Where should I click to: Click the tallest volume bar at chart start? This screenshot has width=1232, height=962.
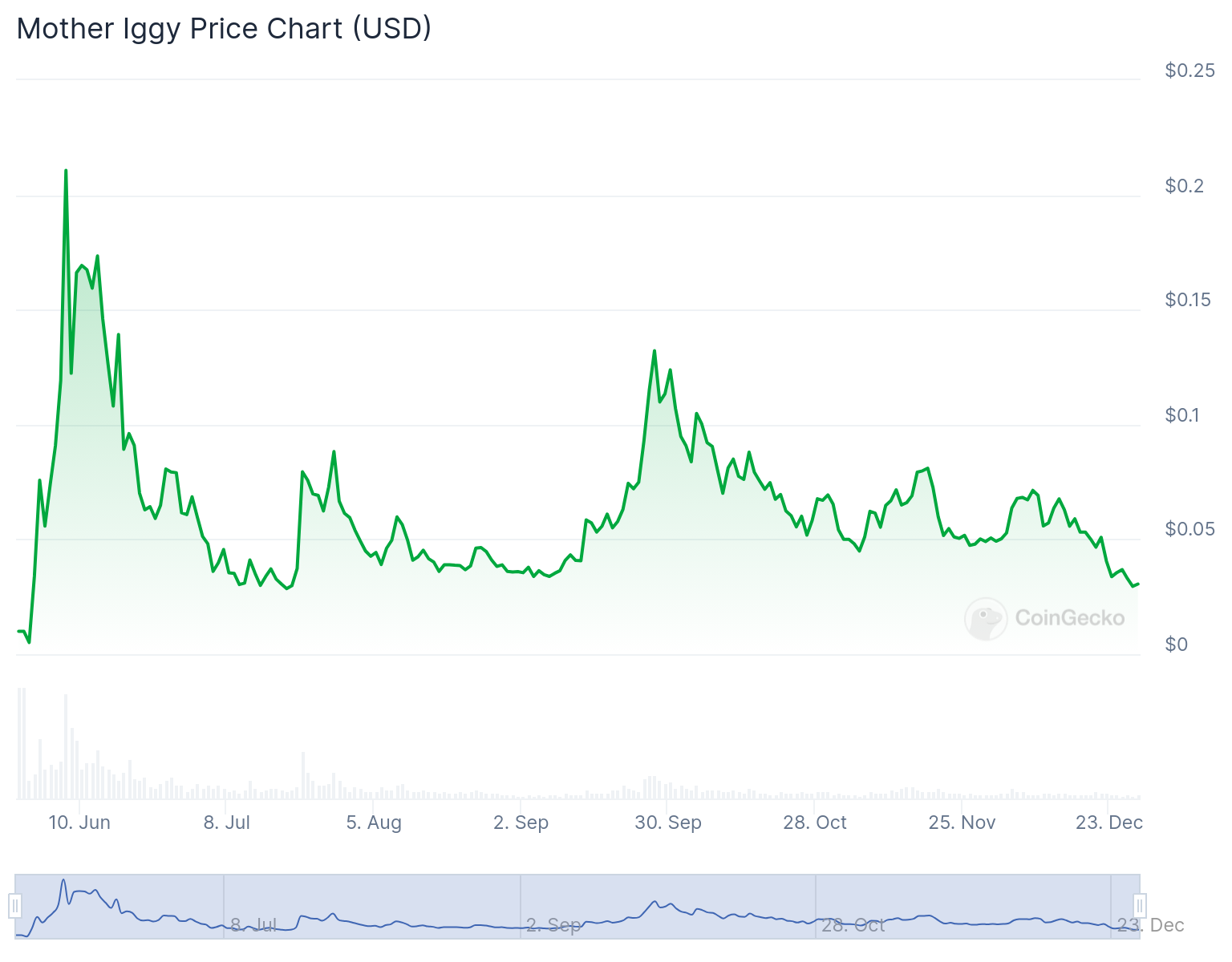click(19, 743)
